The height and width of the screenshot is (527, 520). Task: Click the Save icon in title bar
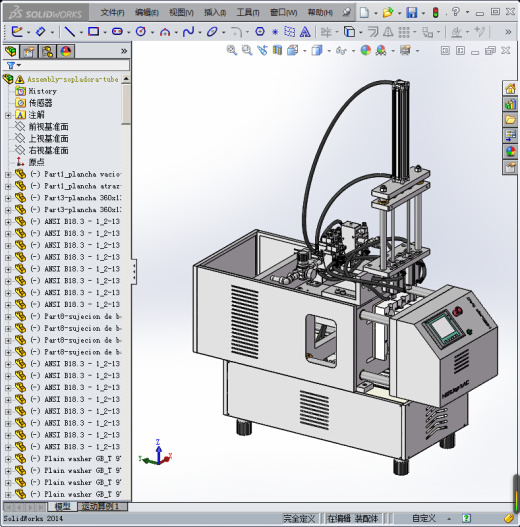(x=411, y=13)
